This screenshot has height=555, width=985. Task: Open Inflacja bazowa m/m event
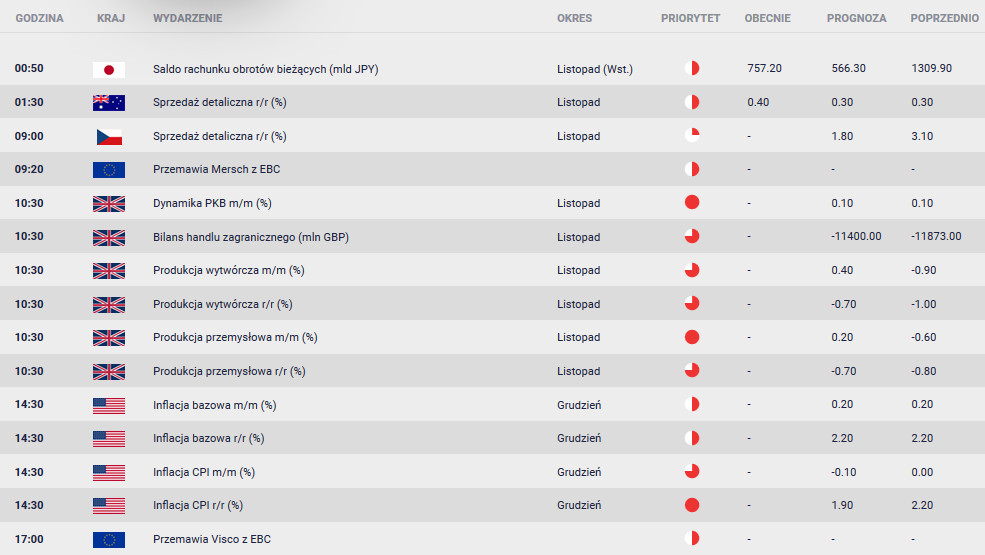[x=214, y=404]
